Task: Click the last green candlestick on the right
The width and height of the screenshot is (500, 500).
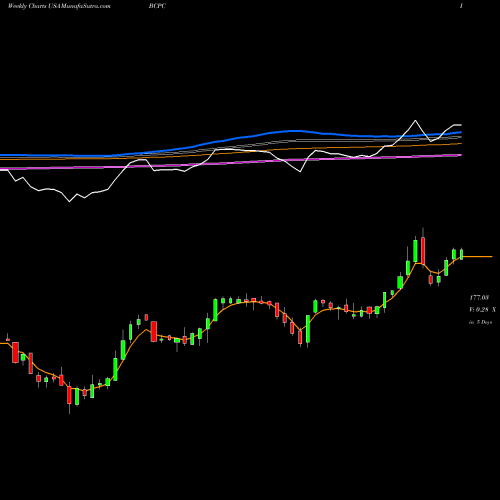Action: click(x=462, y=254)
